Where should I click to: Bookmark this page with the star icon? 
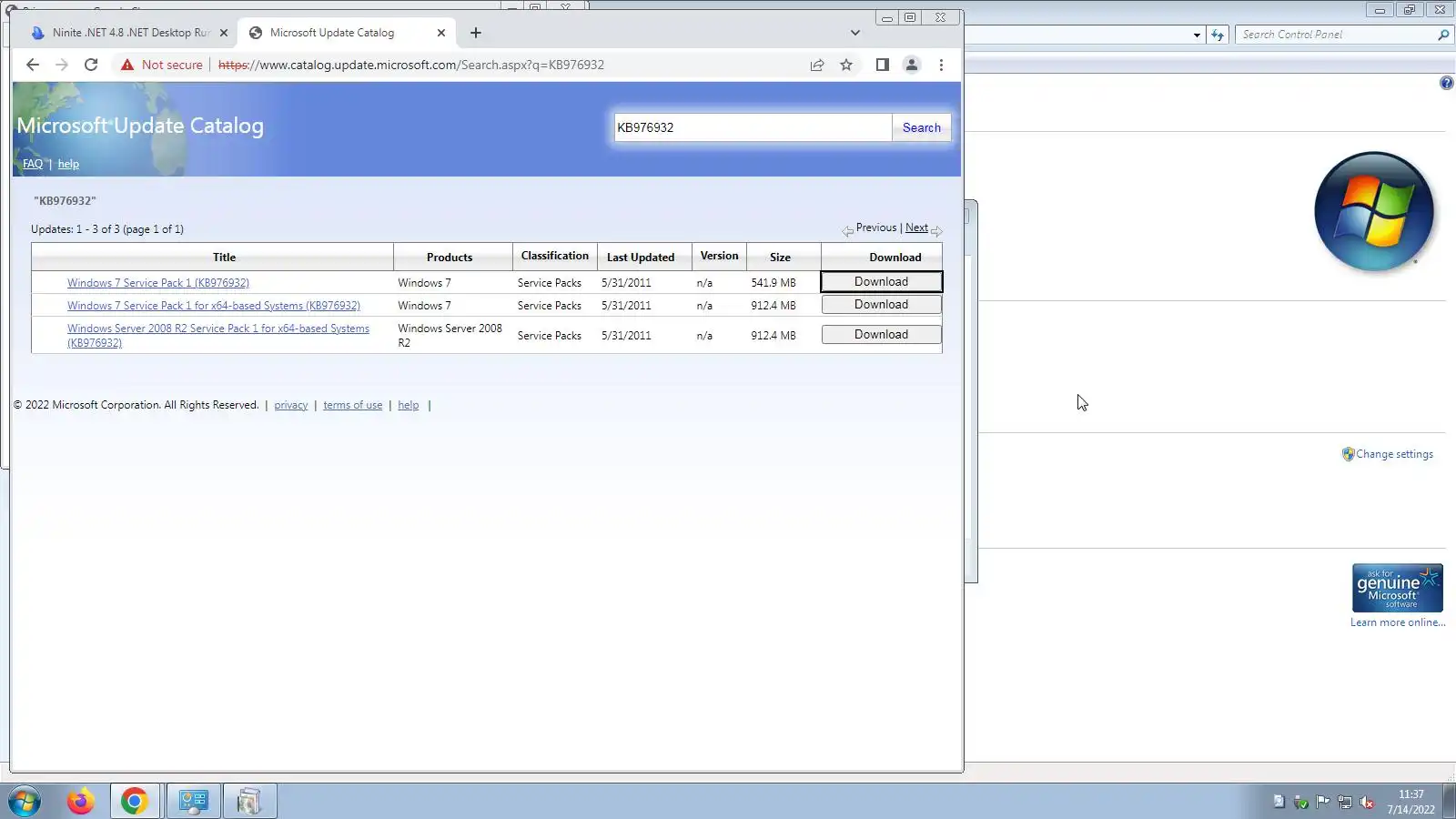coord(846,65)
